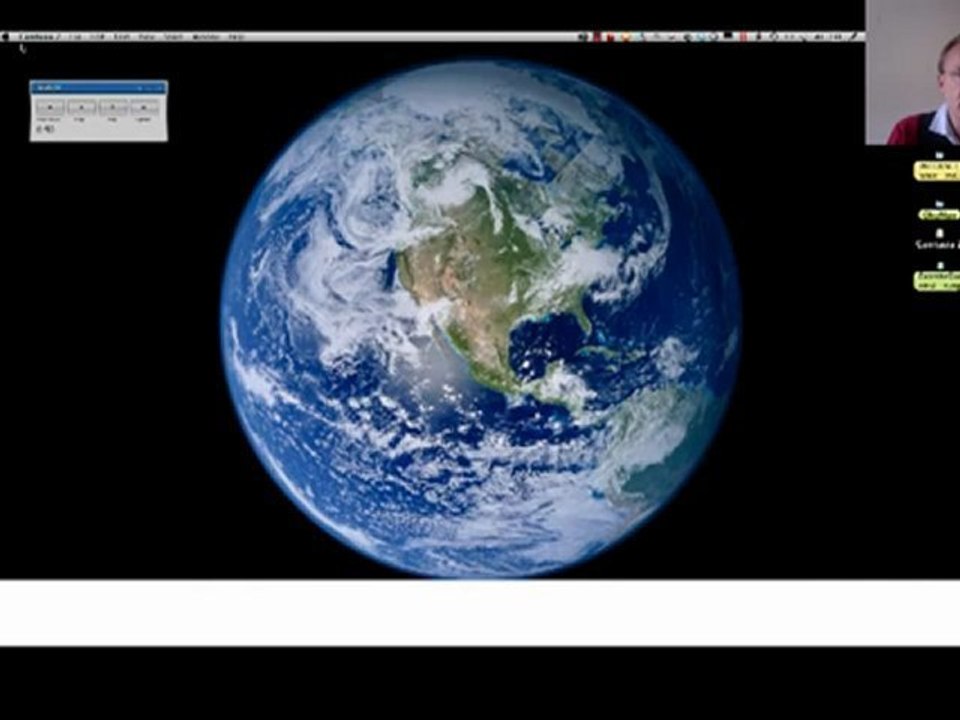
Task: Select the blue title bar of the floating panel
Action: [99, 88]
